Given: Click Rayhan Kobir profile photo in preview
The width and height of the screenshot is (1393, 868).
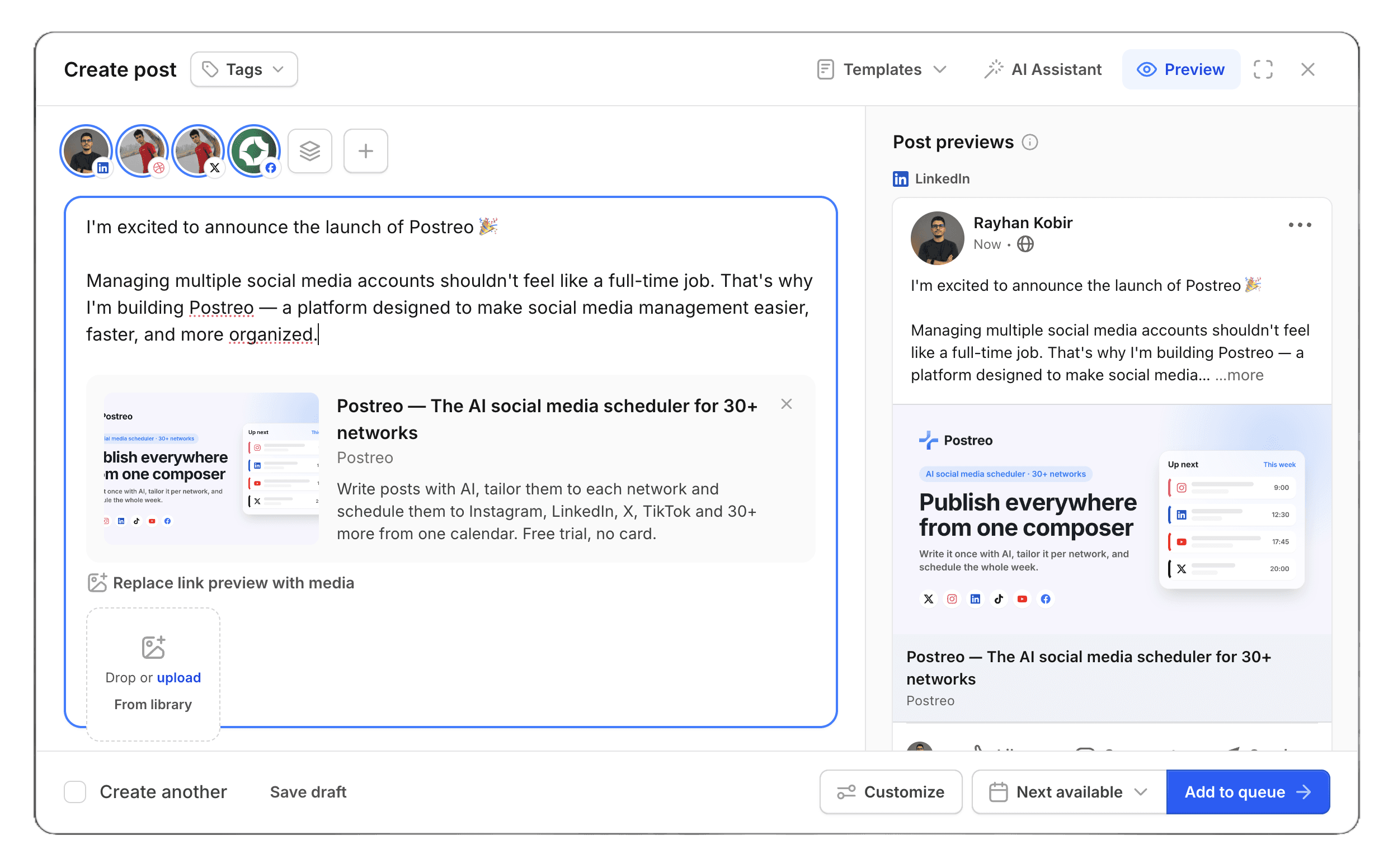Looking at the screenshot, I should pyautogui.click(x=937, y=238).
